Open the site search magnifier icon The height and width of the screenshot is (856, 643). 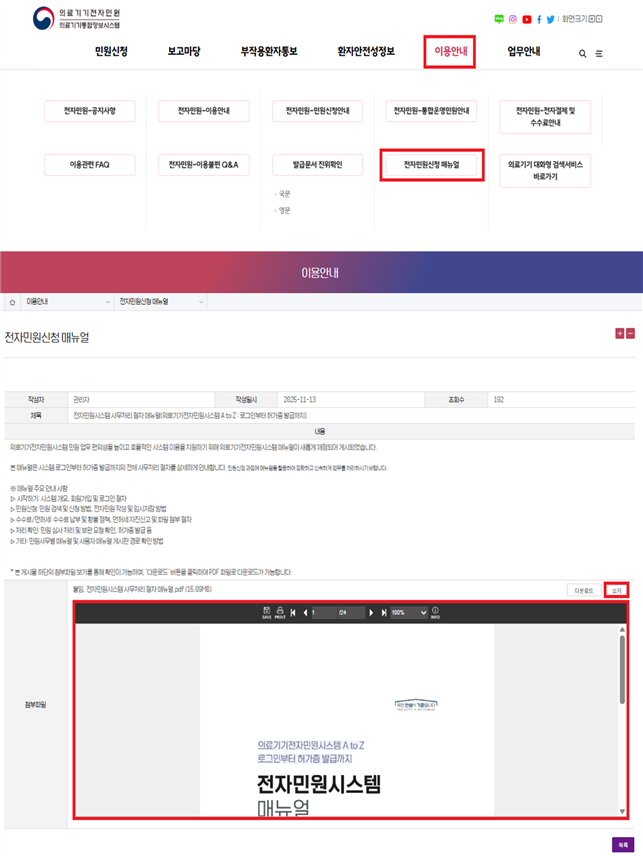[x=583, y=54]
